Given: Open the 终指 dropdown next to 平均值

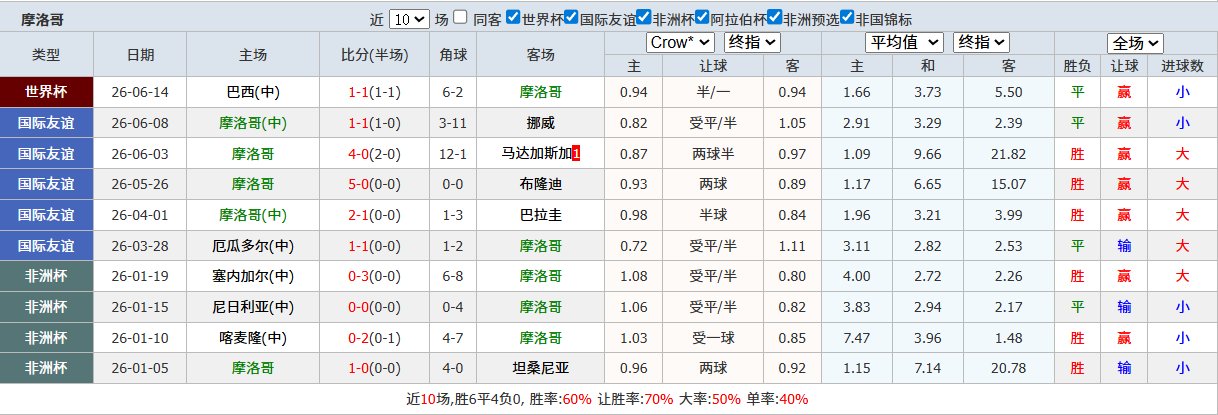Looking at the screenshot, I should [981, 42].
